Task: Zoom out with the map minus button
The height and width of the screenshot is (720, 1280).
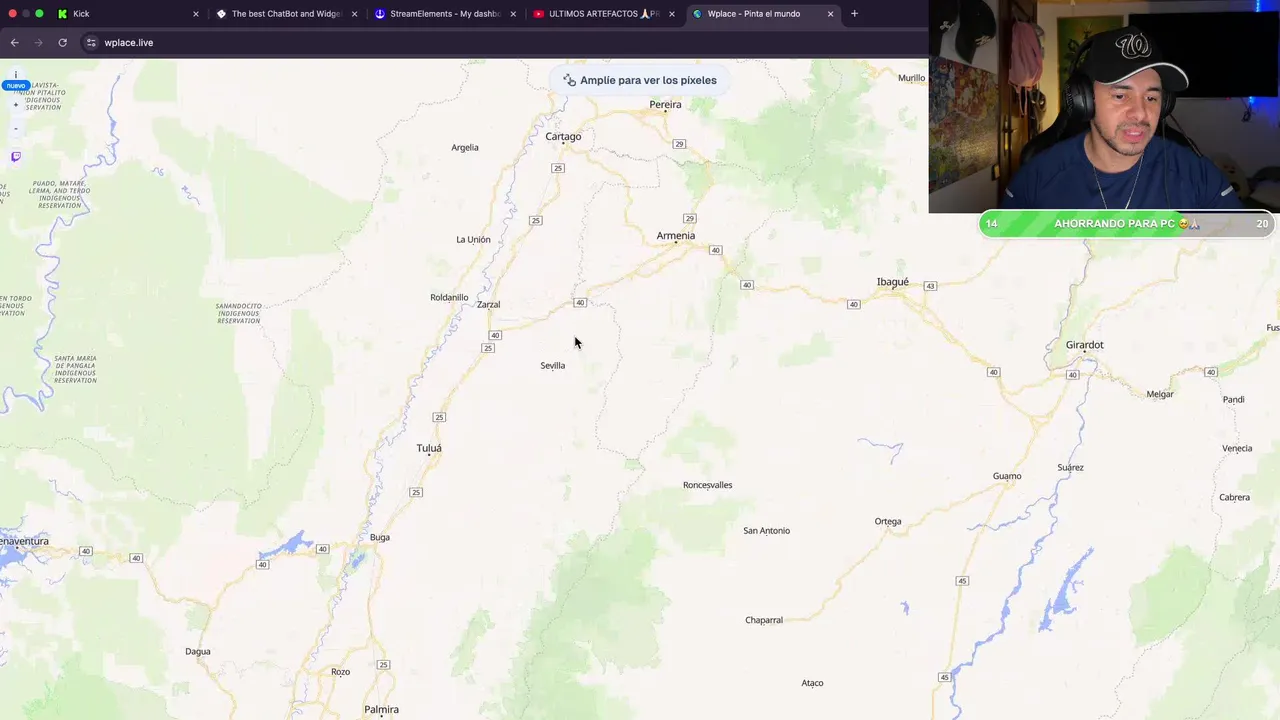Action: click(15, 128)
